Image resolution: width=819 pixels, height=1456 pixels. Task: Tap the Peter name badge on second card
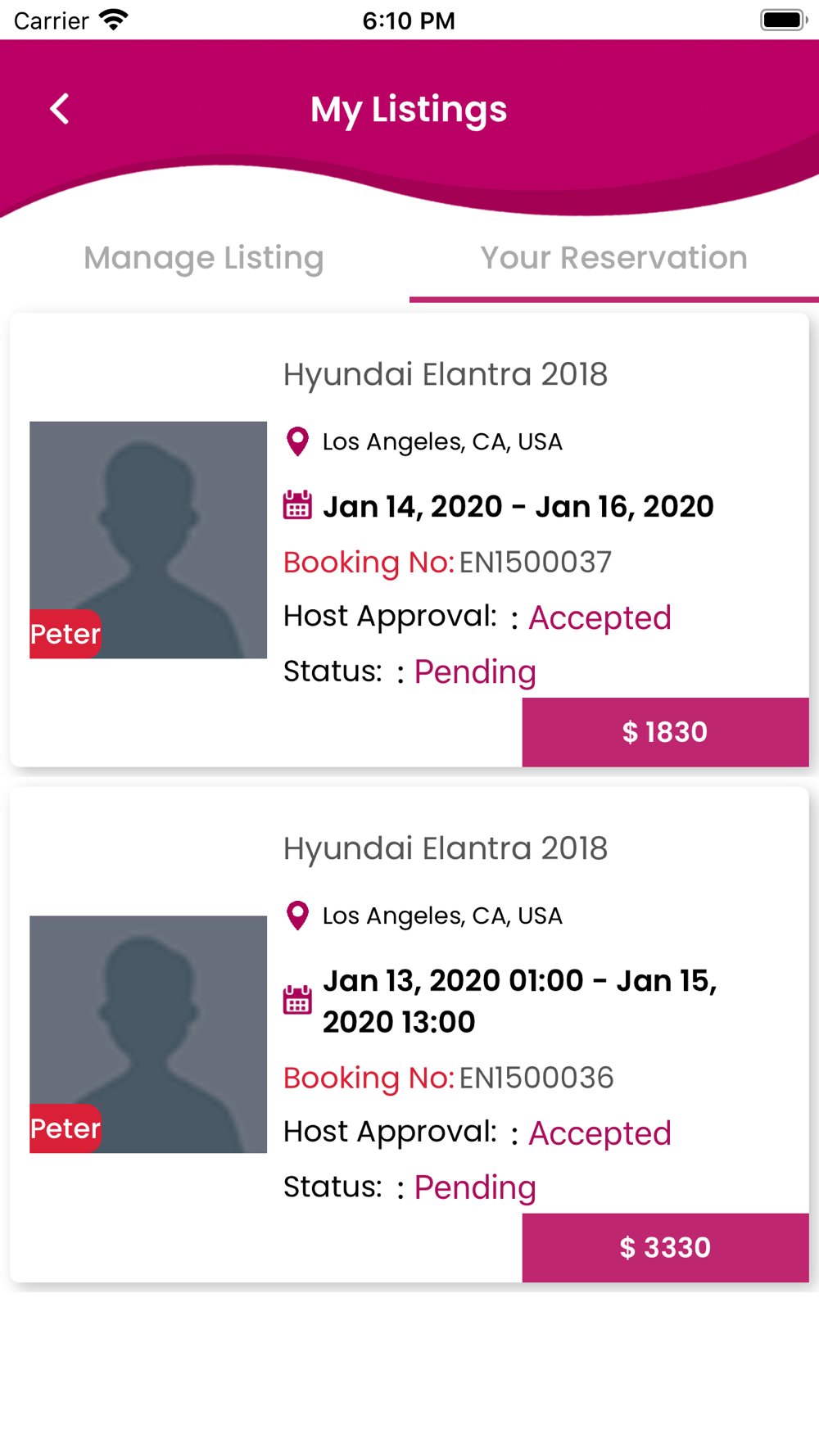66,1128
